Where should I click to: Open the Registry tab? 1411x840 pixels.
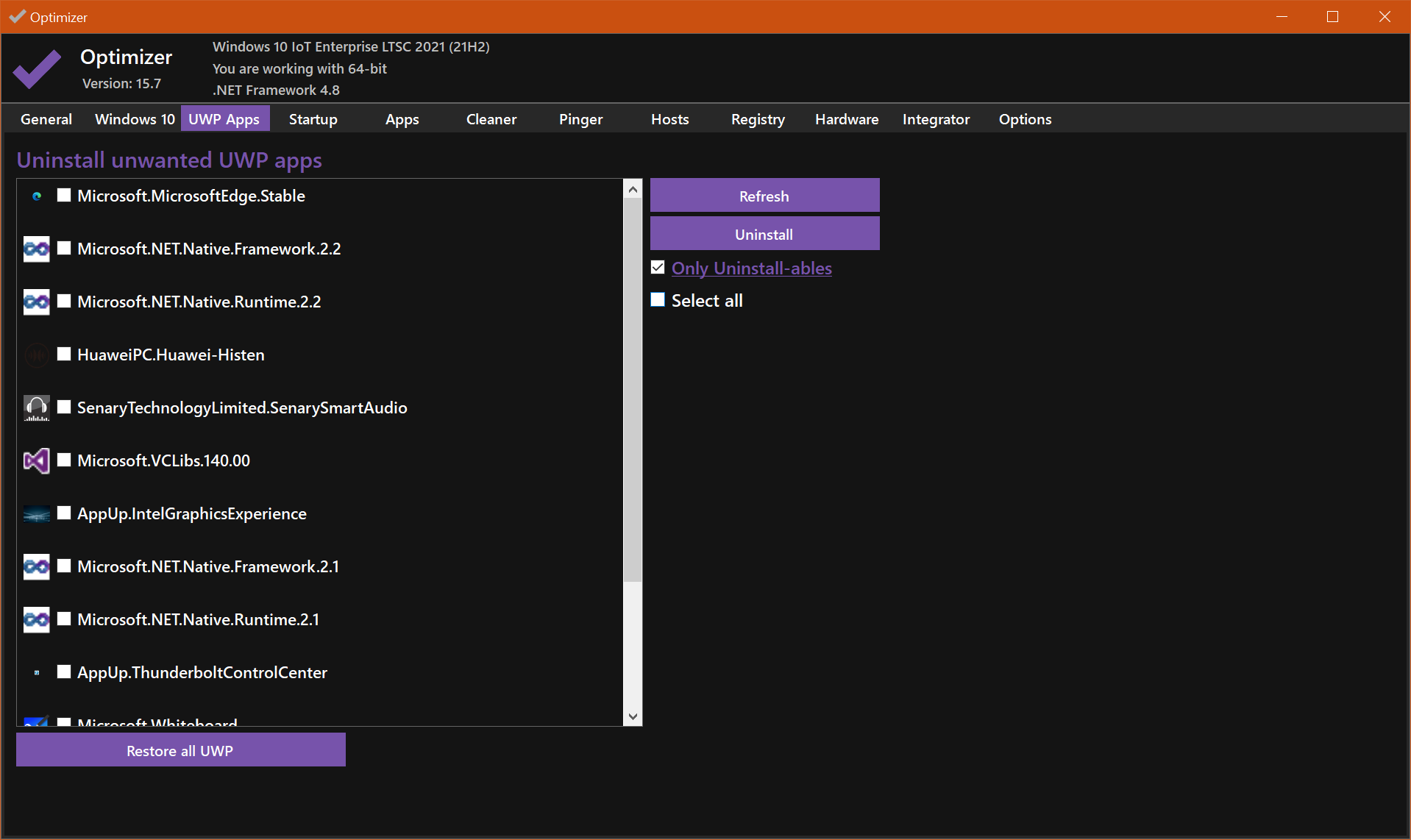point(758,119)
